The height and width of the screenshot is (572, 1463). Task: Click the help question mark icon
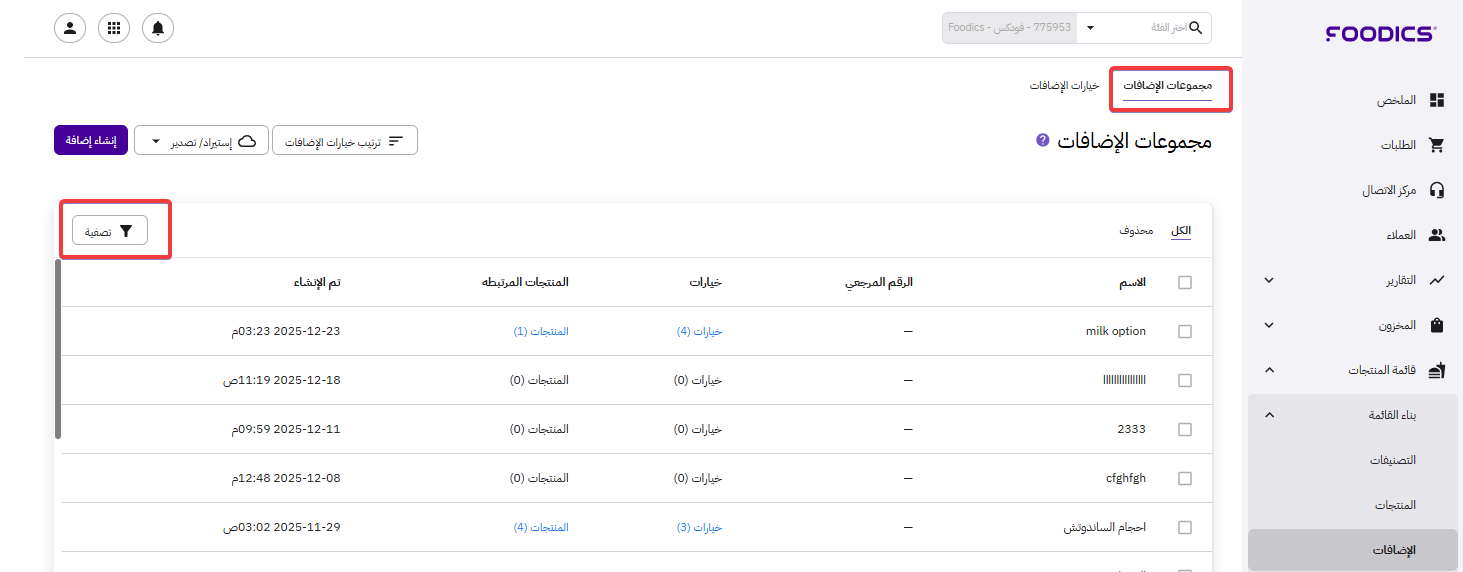point(1043,140)
